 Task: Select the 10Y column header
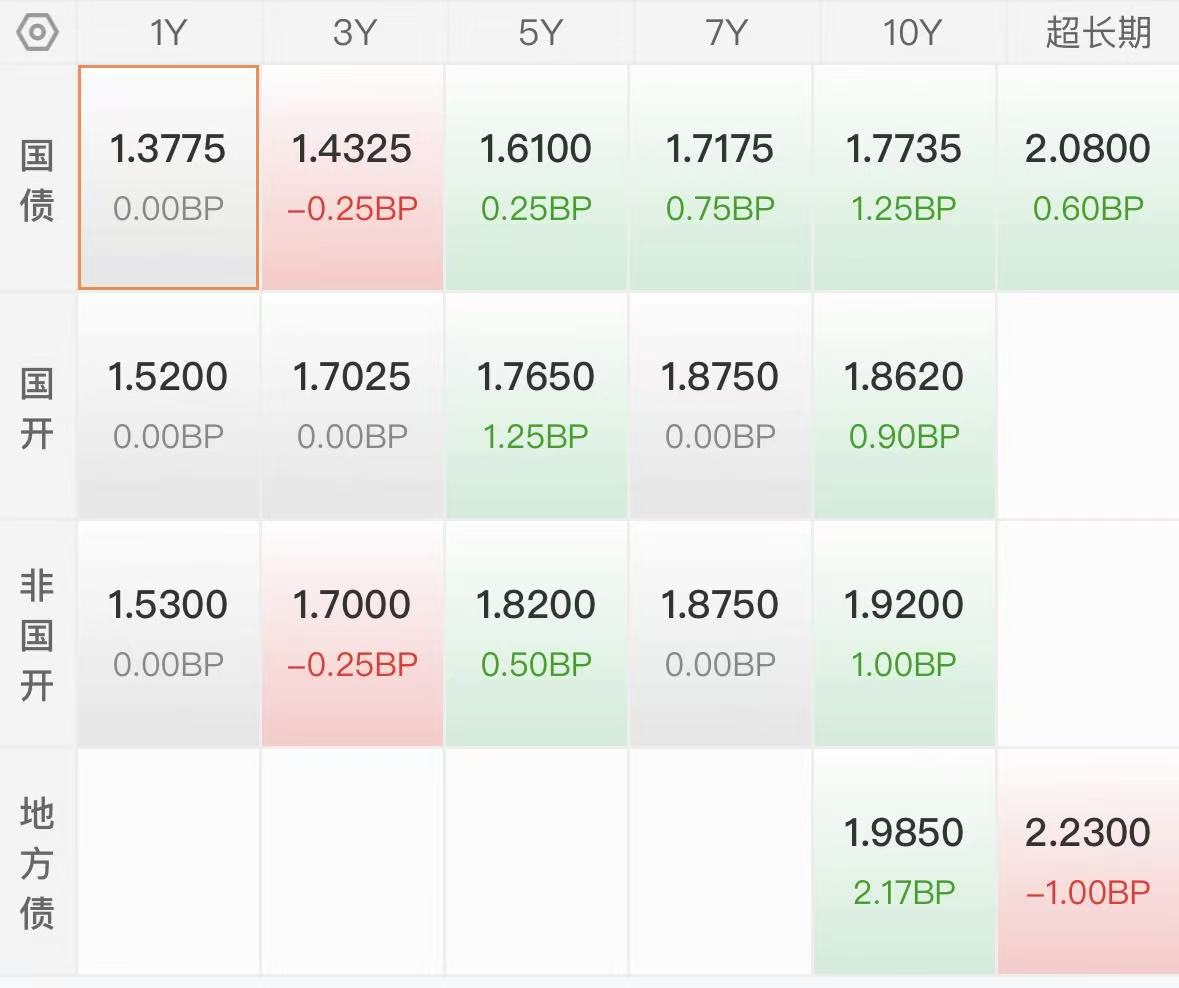click(910, 32)
